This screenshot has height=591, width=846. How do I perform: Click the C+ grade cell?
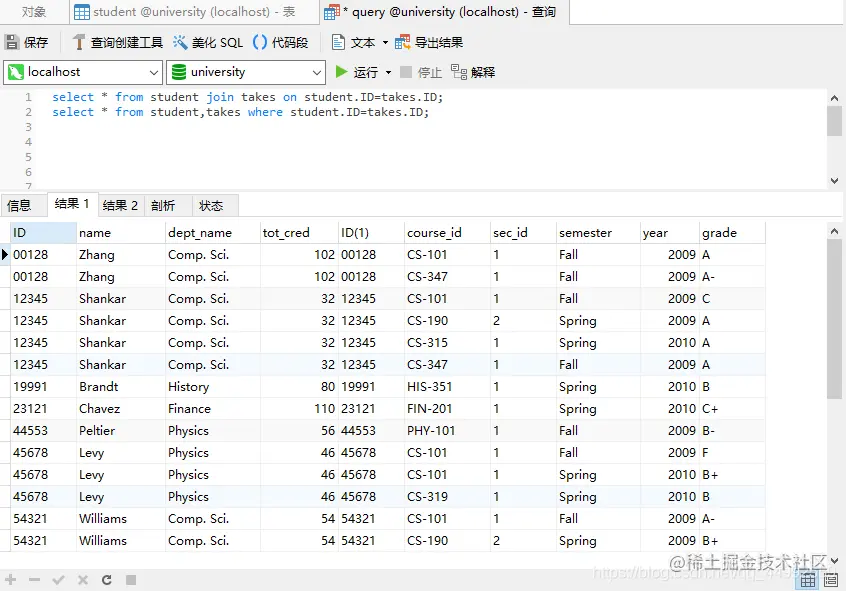[x=732, y=409]
